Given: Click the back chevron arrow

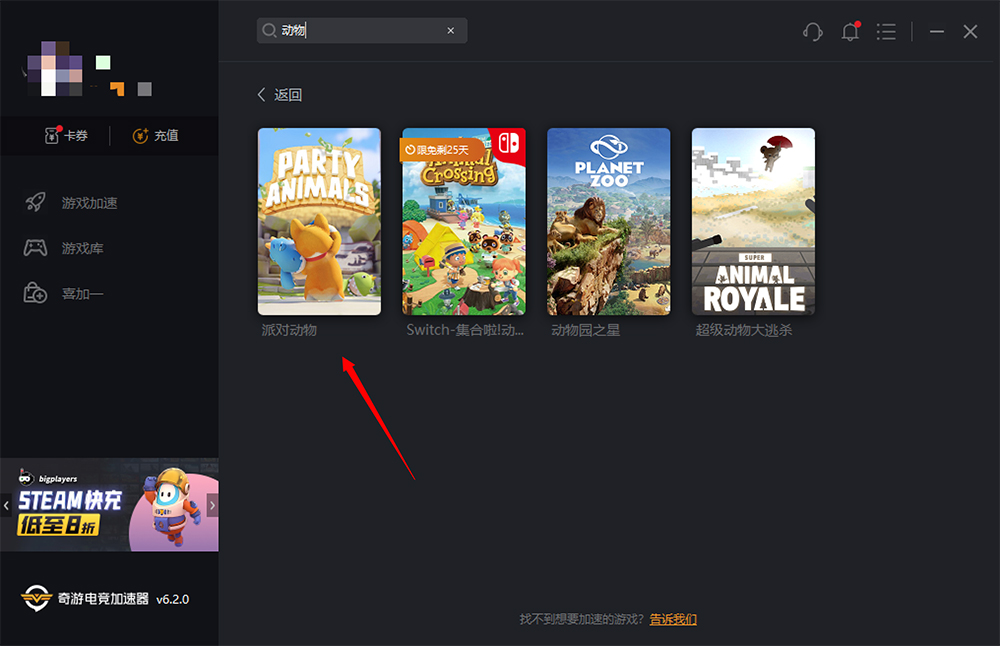Looking at the screenshot, I should click(261, 95).
